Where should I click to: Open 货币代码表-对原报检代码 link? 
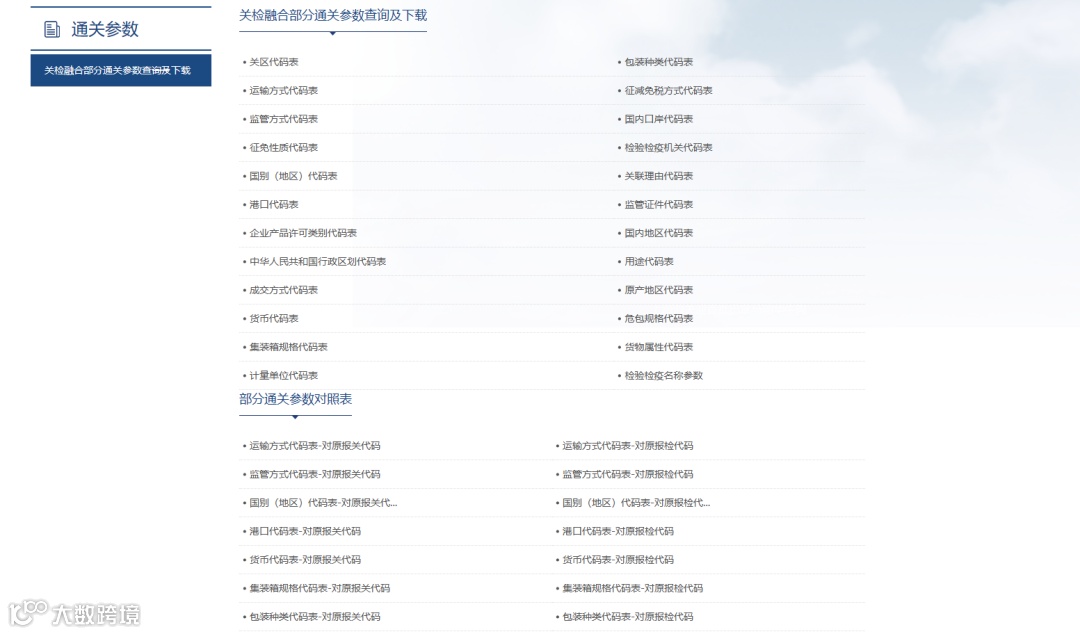(x=618, y=560)
